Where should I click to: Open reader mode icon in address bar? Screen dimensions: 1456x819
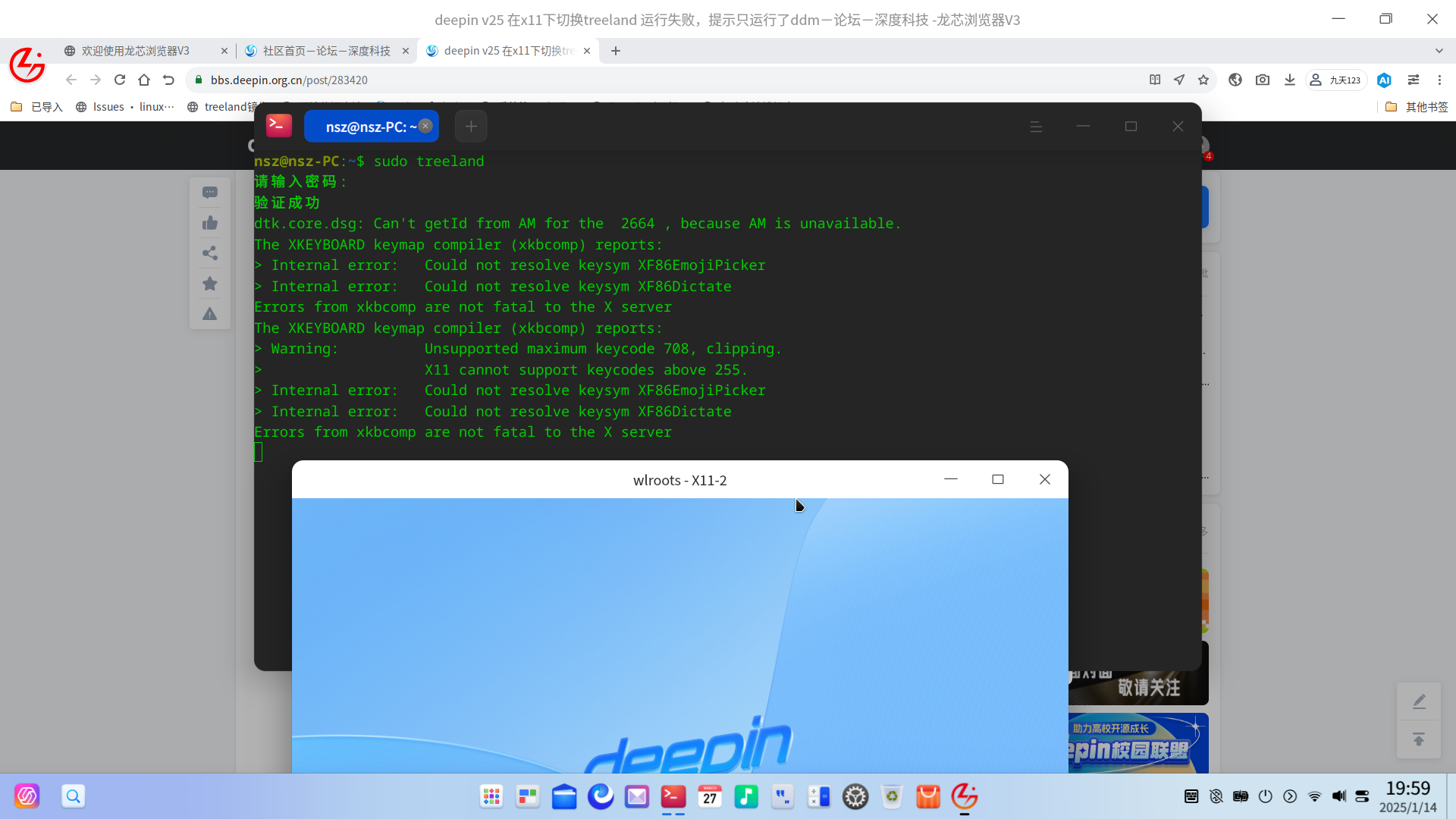(1155, 80)
